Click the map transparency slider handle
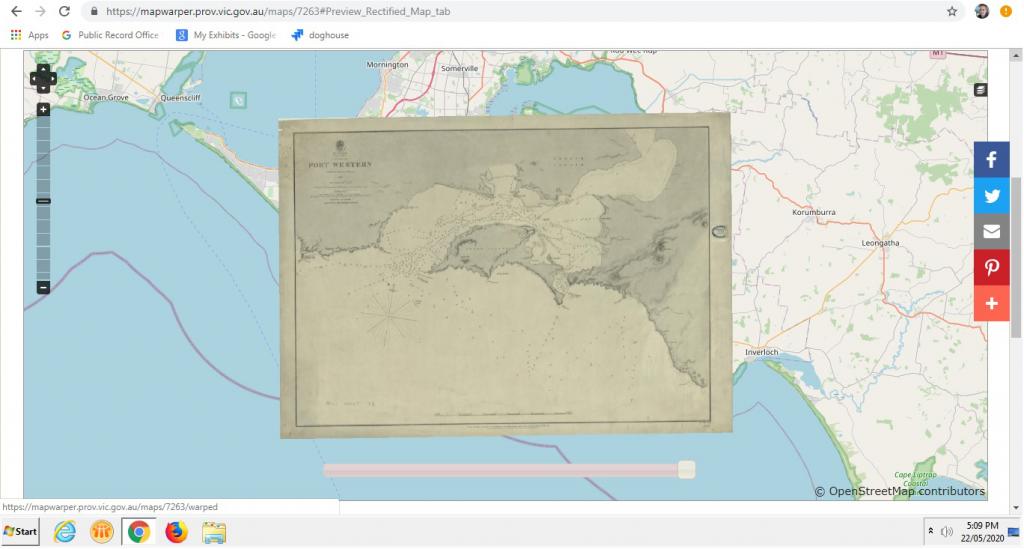Screen dimensions: 1024x549 pos(686,469)
